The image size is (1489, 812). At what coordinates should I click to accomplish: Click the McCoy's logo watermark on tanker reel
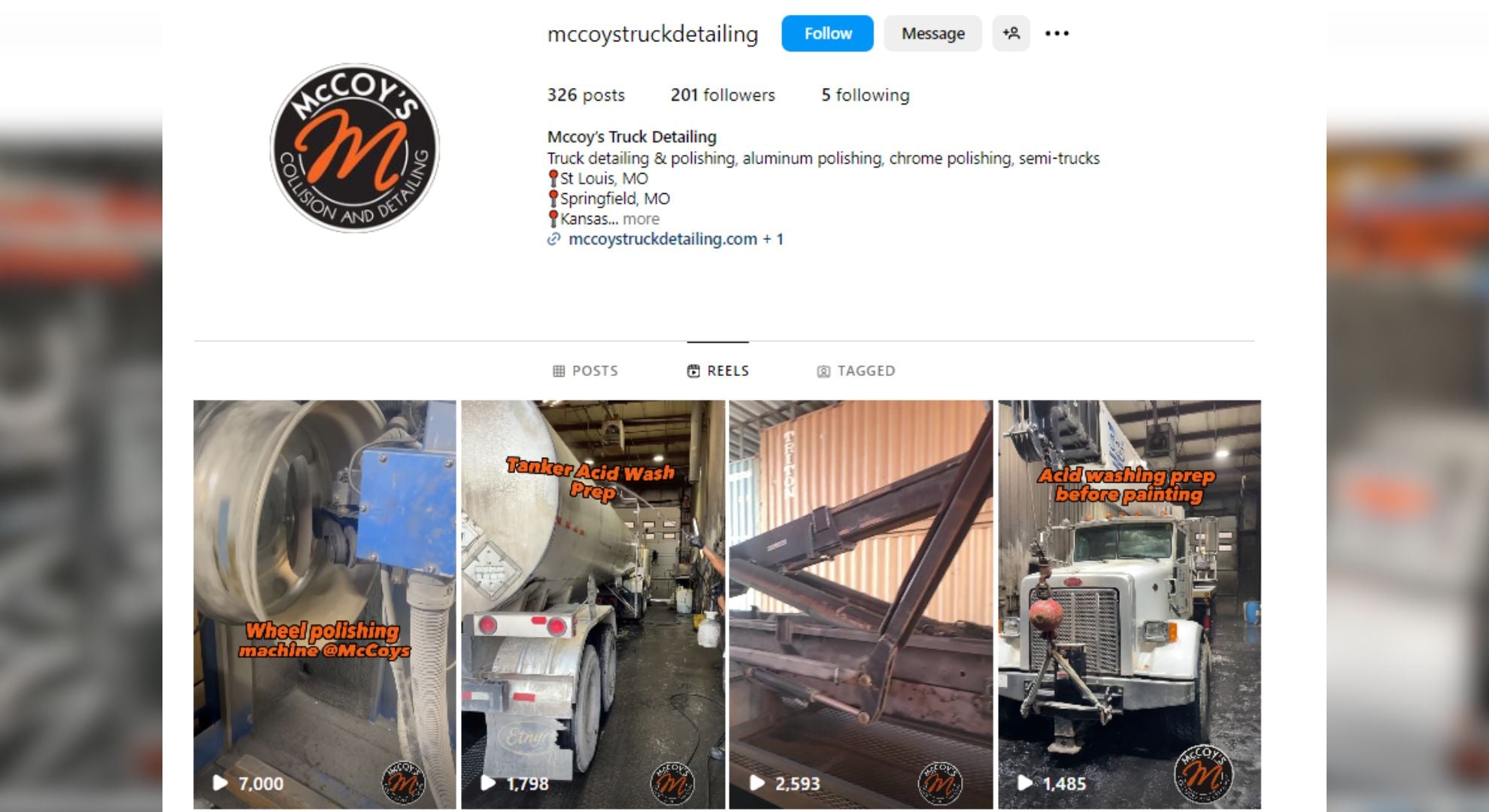click(x=672, y=783)
